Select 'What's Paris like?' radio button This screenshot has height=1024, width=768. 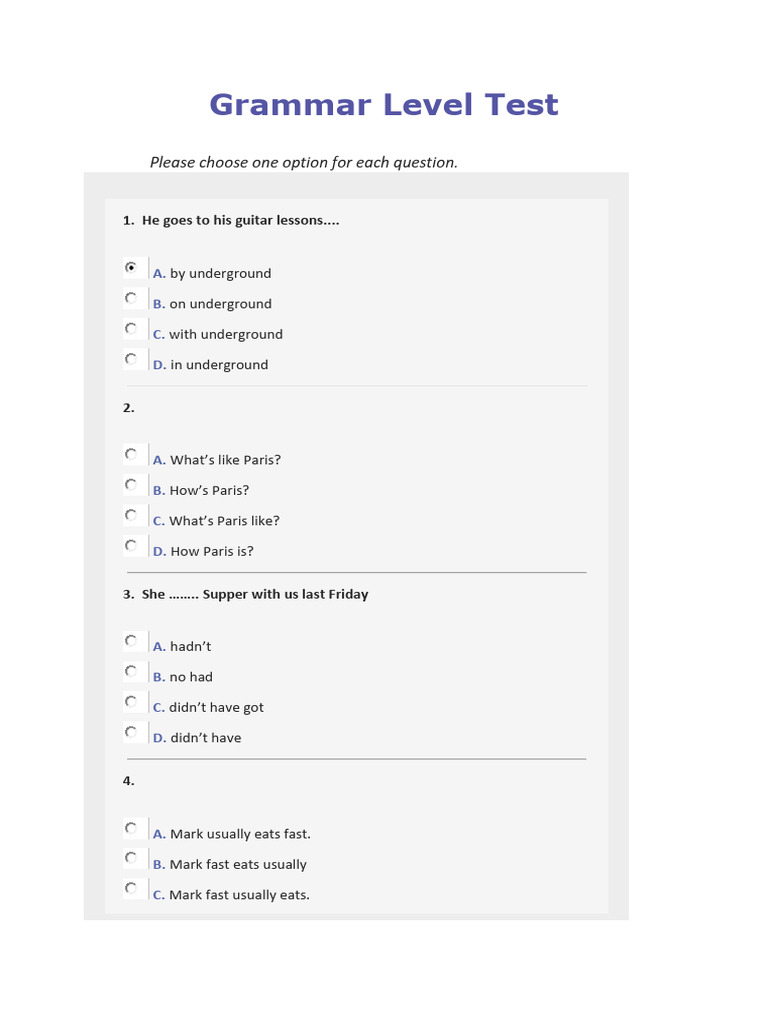131,515
